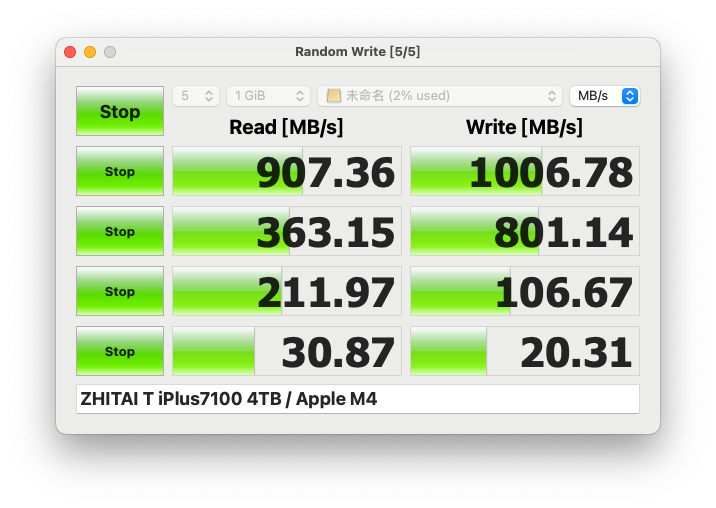Click the drive icon in disk selector
This screenshot has width=716, height=508.
[x=334, y=96]
